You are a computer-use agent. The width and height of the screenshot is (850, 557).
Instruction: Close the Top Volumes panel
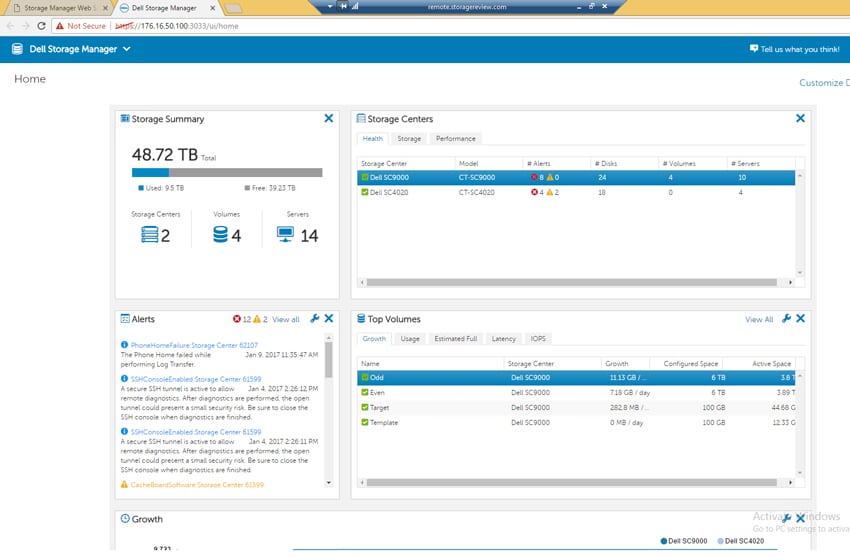(x=800, y=319)
